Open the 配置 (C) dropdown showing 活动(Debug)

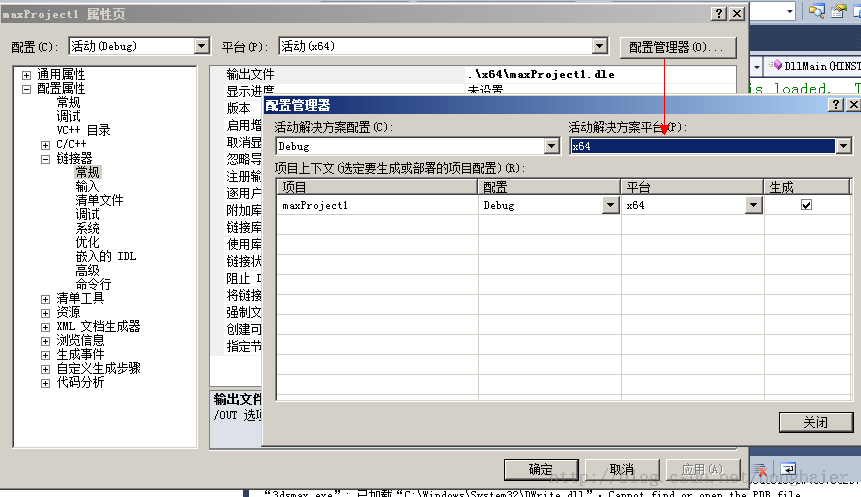tap(202, 46)
